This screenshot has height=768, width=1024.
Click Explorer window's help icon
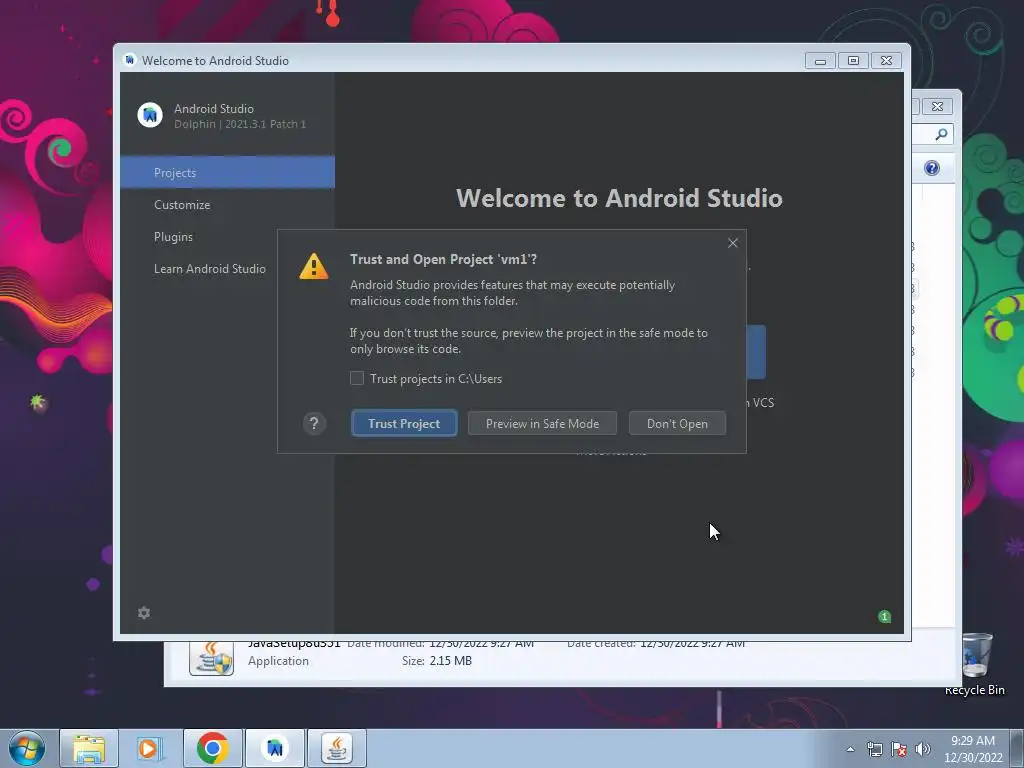click(x=932, y=168)
